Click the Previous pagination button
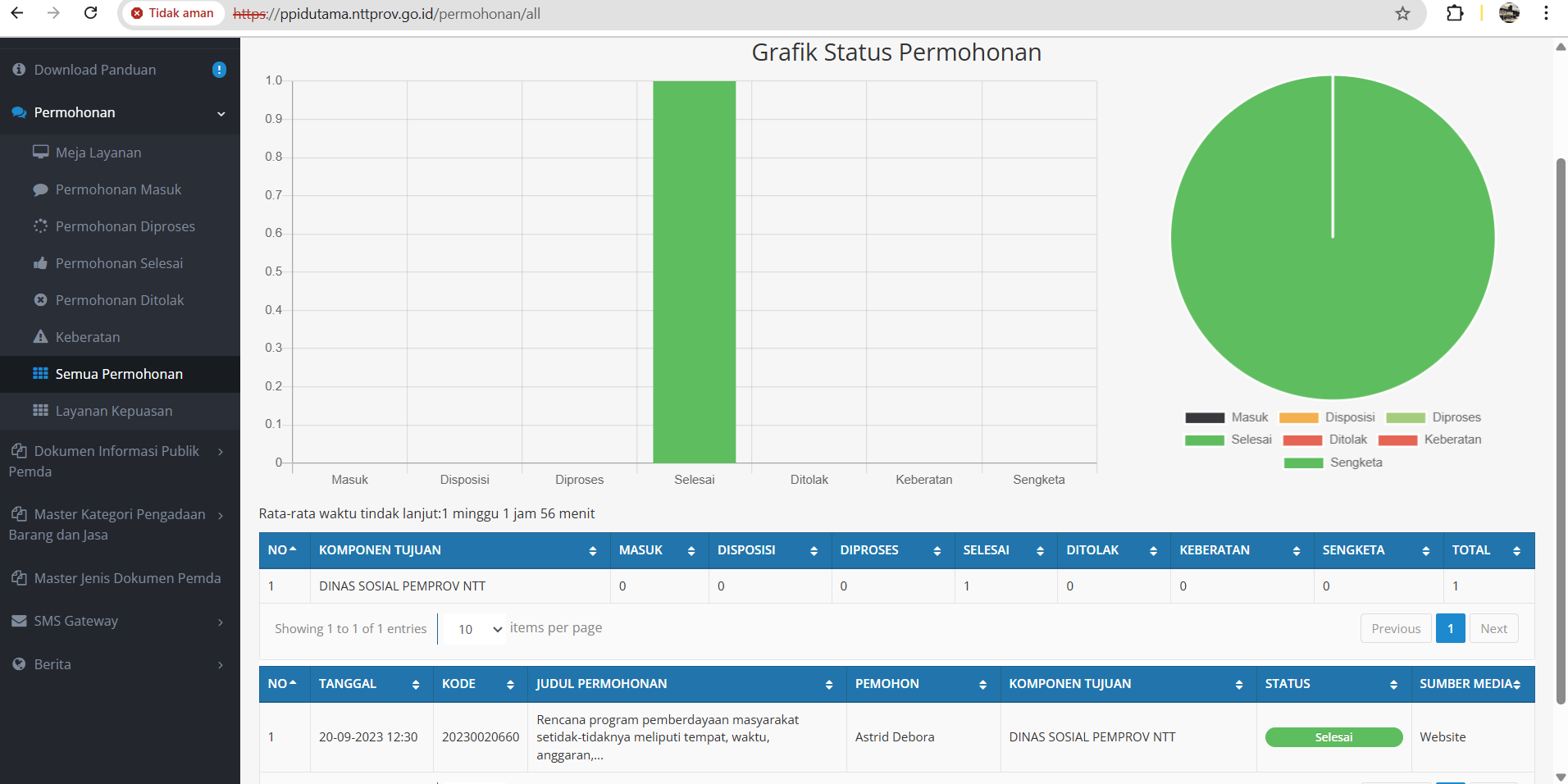Viewport: 1568px width, 784px height. [x=1395, y=629]
